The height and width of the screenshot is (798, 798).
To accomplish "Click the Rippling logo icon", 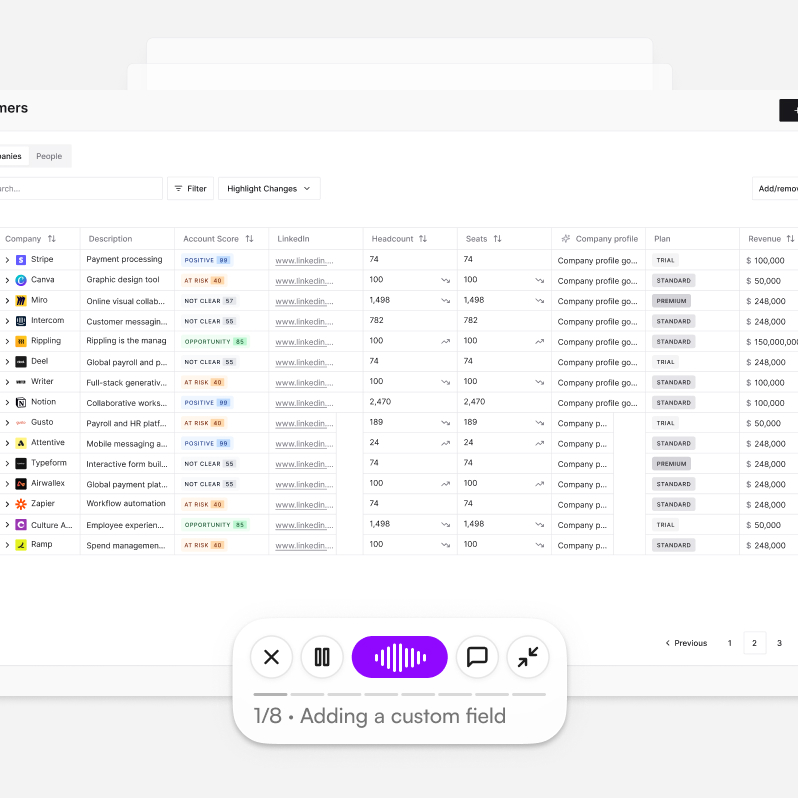I will (x=21, y=341).
